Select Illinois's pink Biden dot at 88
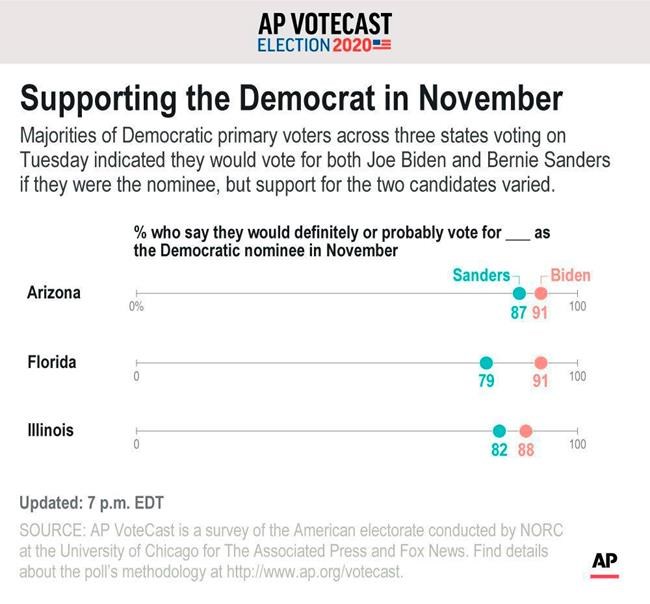The height and width of the screenshot is (604, 650). (526, 432)
